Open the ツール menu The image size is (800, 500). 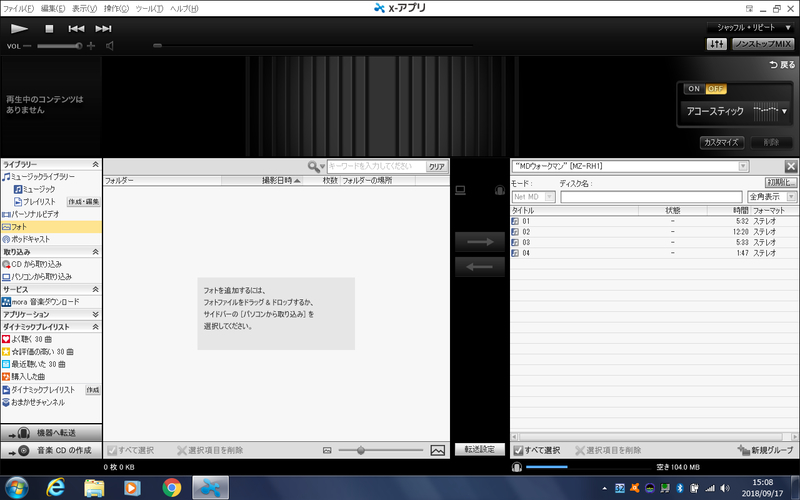pos(149,8)
